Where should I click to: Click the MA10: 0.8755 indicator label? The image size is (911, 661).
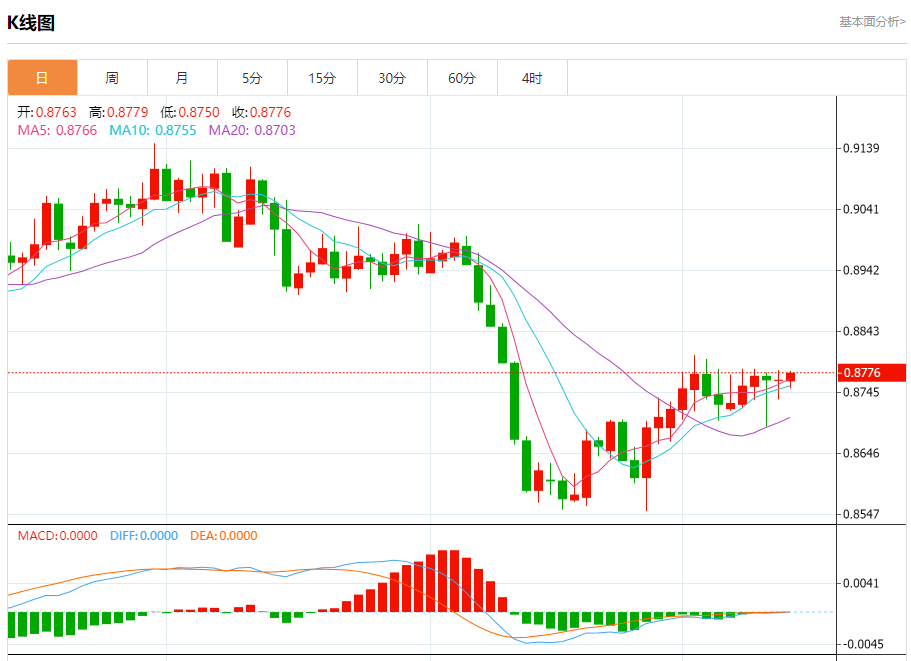coord(153,130)
